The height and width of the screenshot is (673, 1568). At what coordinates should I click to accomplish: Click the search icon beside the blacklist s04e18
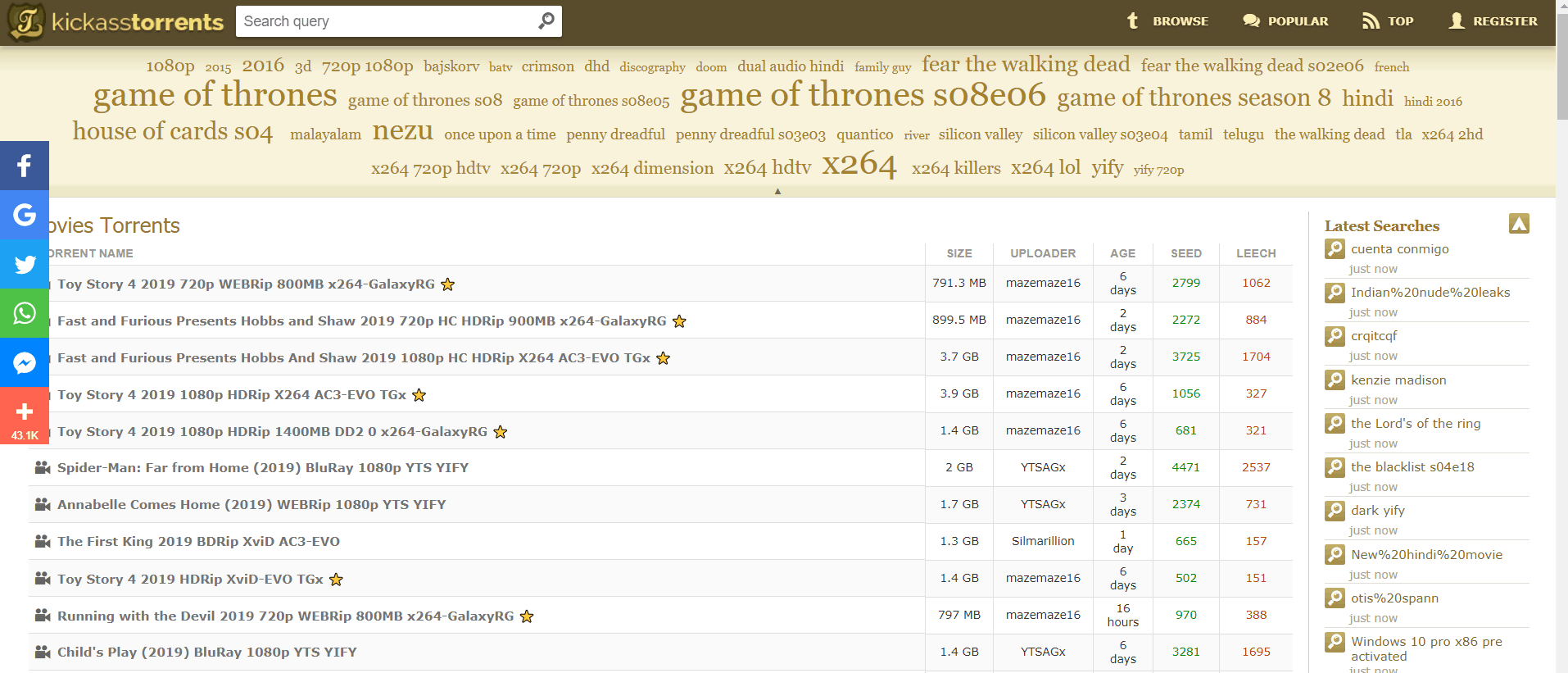tap(1335, 467)
